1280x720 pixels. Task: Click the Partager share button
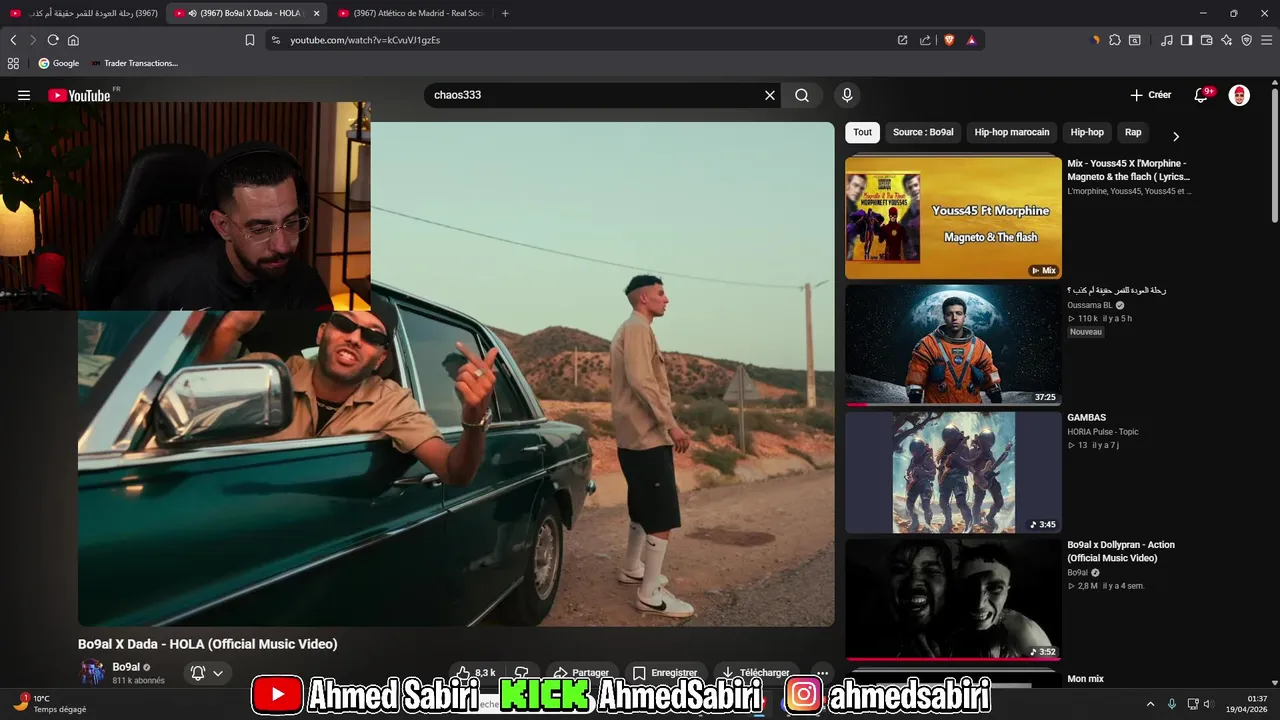pos(580,673)
